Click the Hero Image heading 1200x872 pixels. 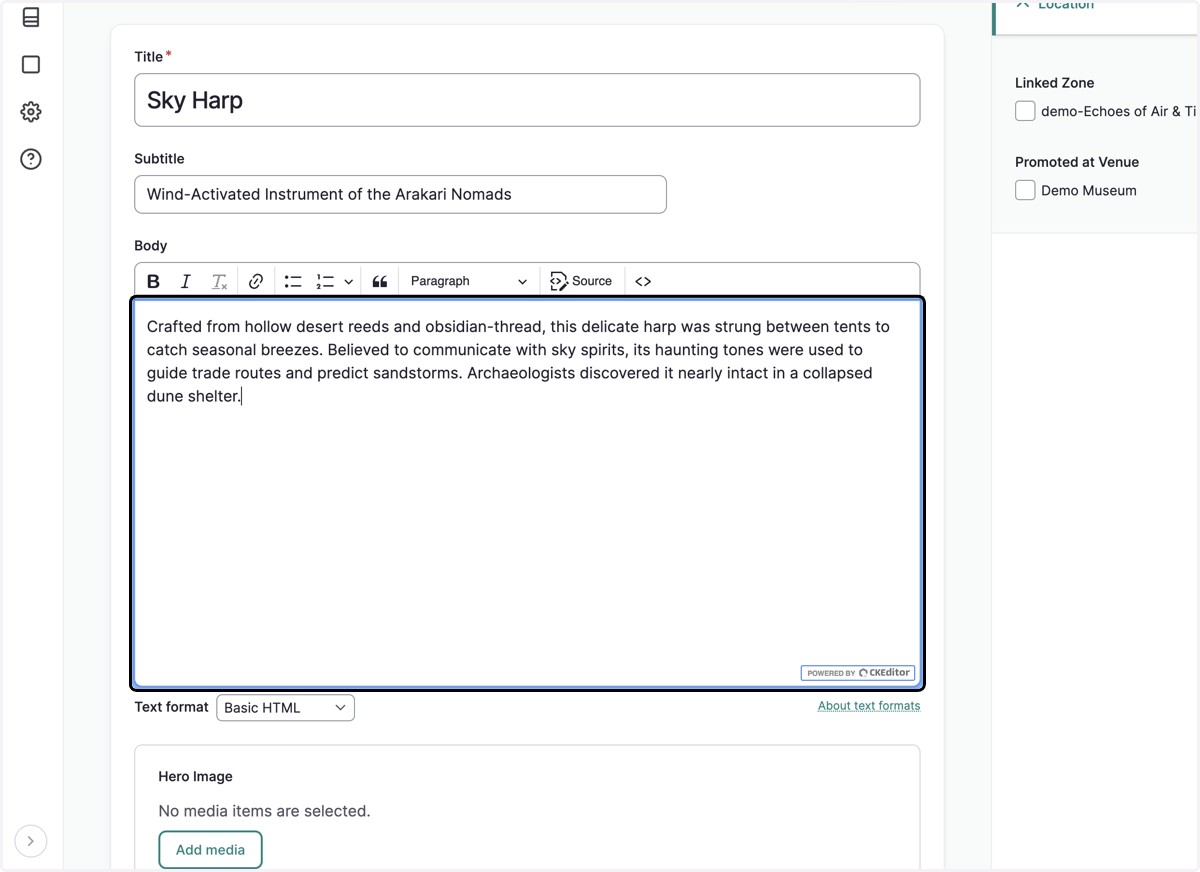click(195, 776)
